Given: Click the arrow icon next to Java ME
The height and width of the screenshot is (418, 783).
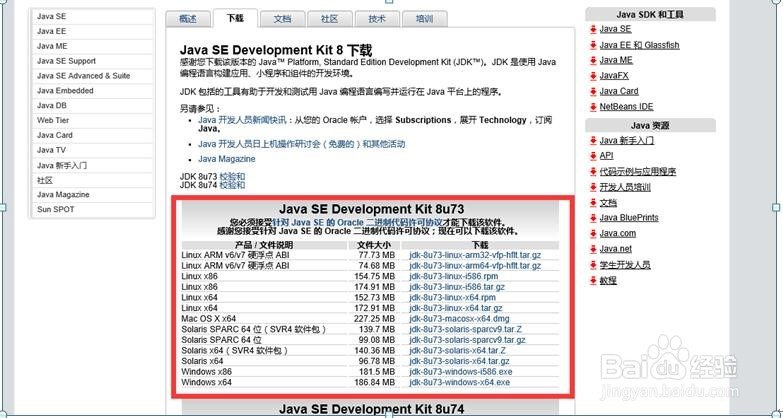Looking at the screenshot, I should tap(593, 60).
